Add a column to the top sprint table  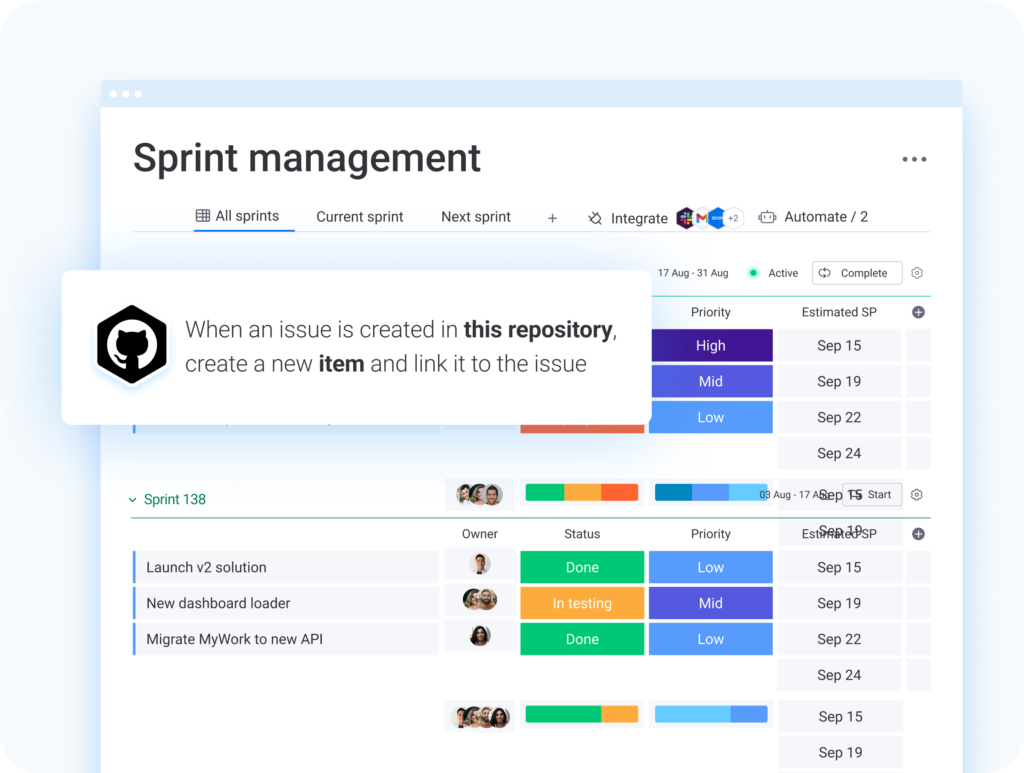[x=918, y=312]
